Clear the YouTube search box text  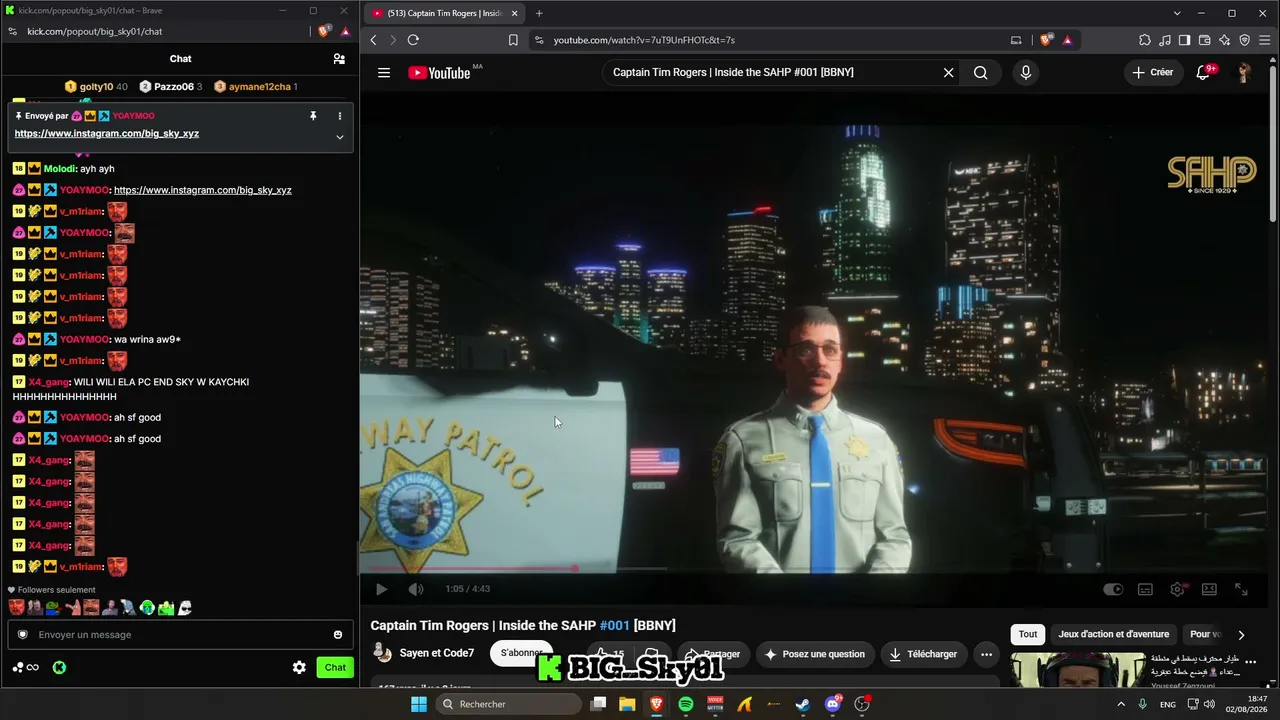948,72
